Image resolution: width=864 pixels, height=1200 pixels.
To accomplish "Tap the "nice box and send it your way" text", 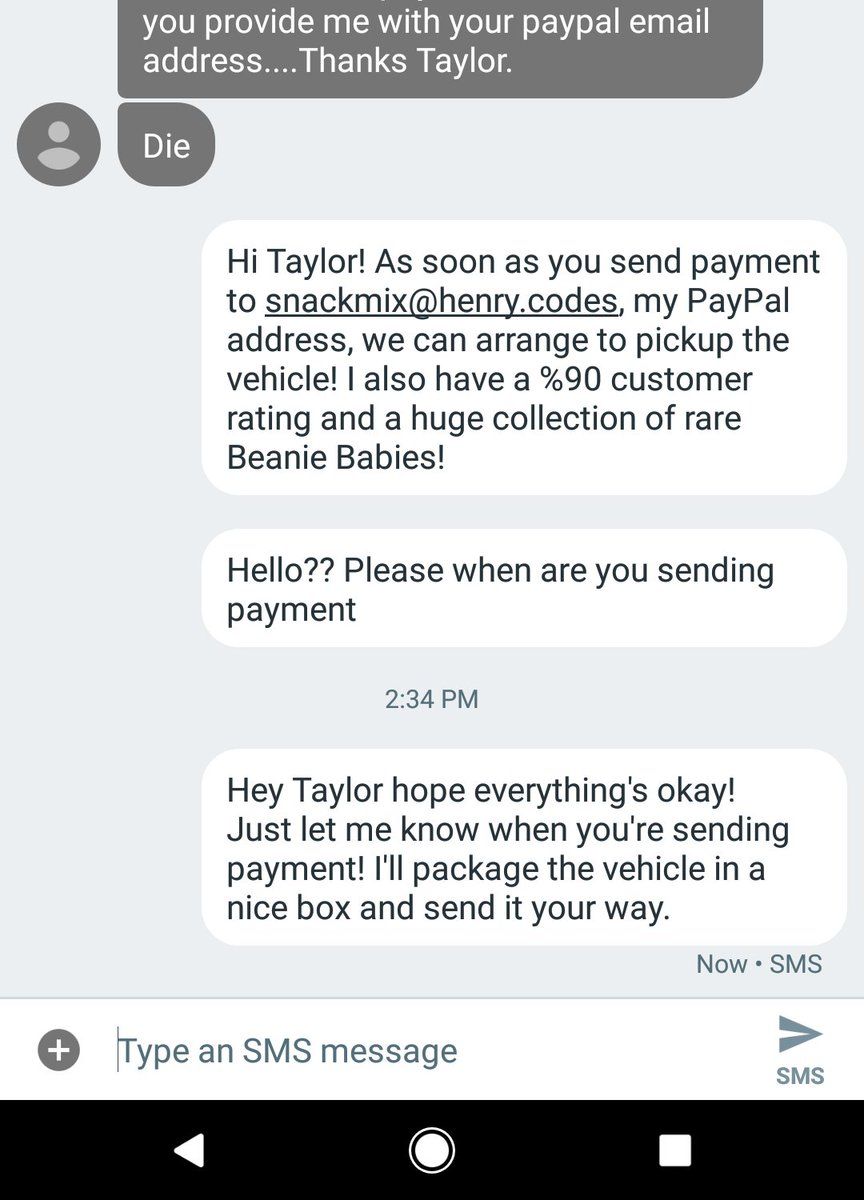I will pos(448,909).
